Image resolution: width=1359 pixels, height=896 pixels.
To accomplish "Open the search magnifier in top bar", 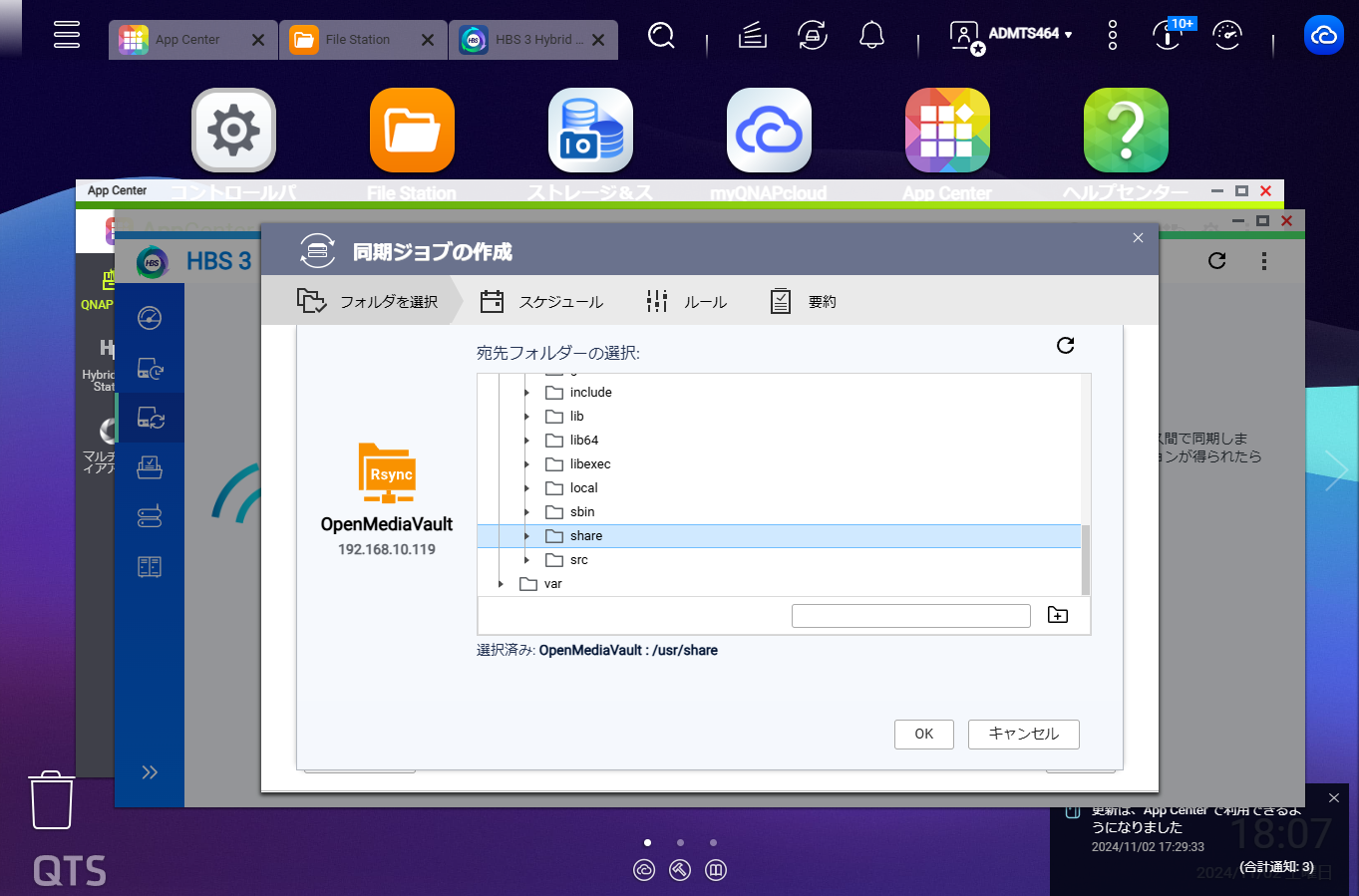I will [661, 36].
